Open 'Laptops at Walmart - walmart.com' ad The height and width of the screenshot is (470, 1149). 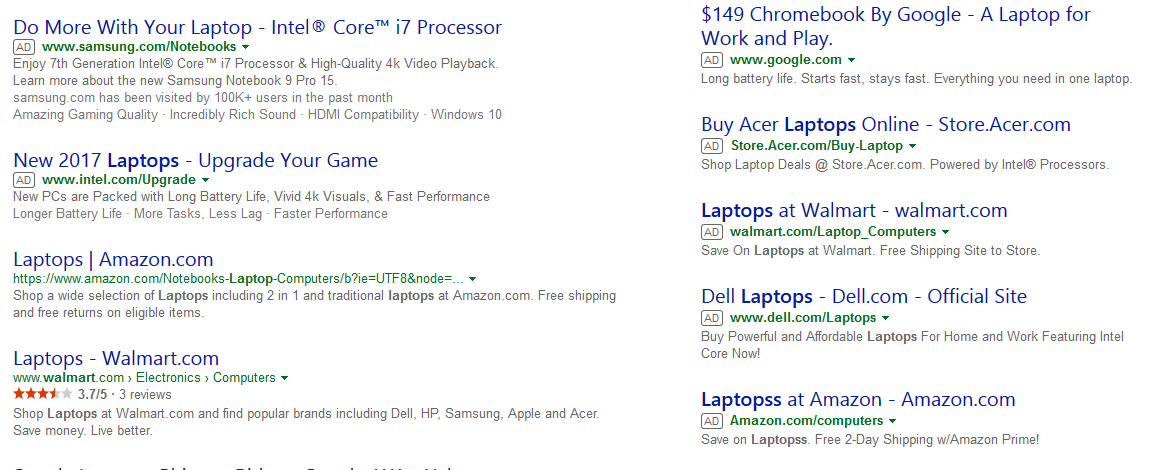[854, 210]
